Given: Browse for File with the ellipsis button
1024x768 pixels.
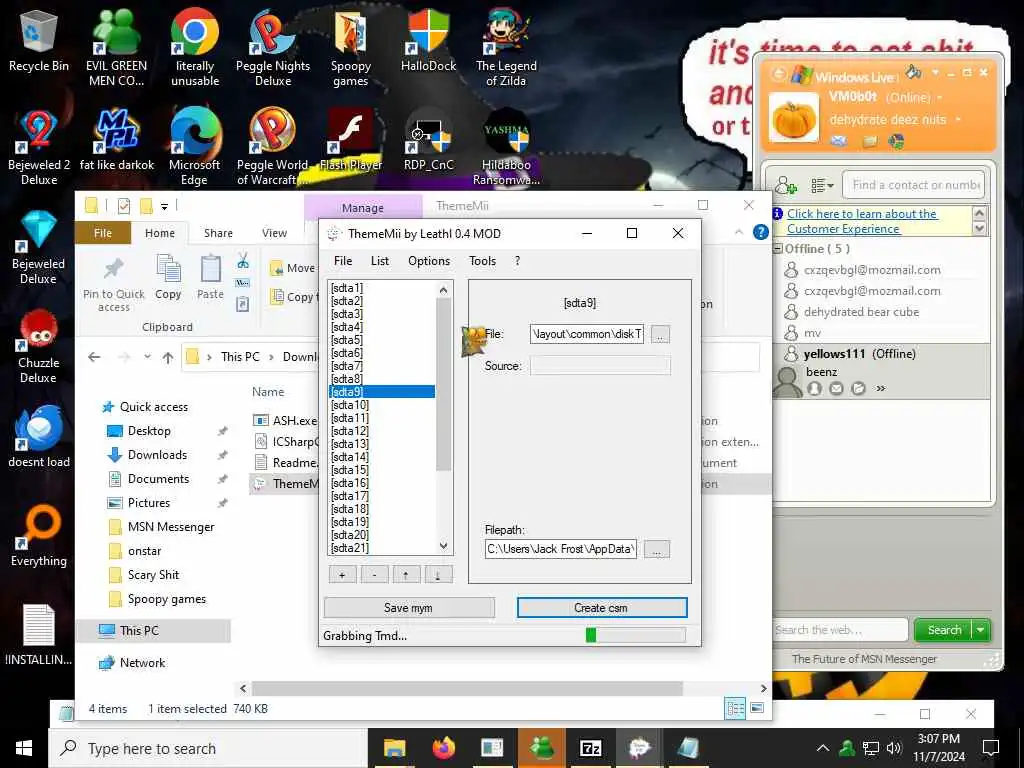Looking at the screenshot, I should coord(660,334).
